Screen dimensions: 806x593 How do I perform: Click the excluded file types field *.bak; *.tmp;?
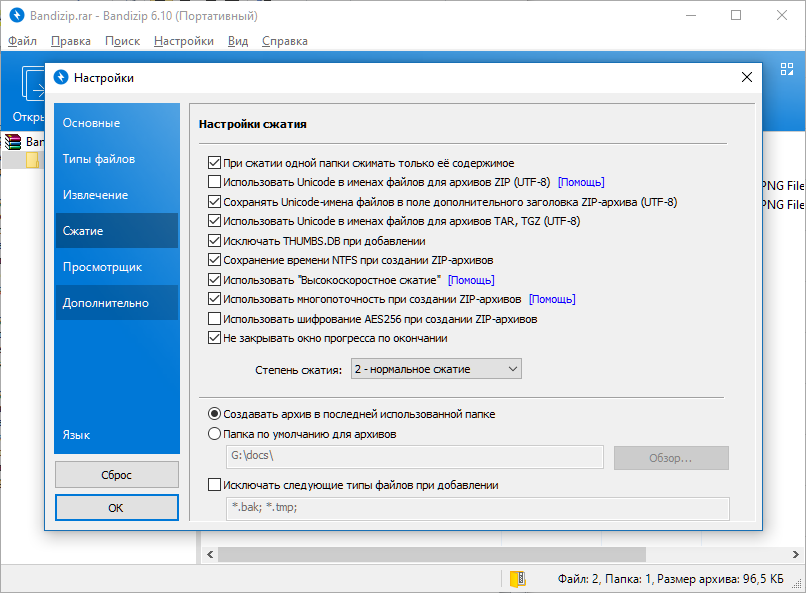tap(478, 508)
